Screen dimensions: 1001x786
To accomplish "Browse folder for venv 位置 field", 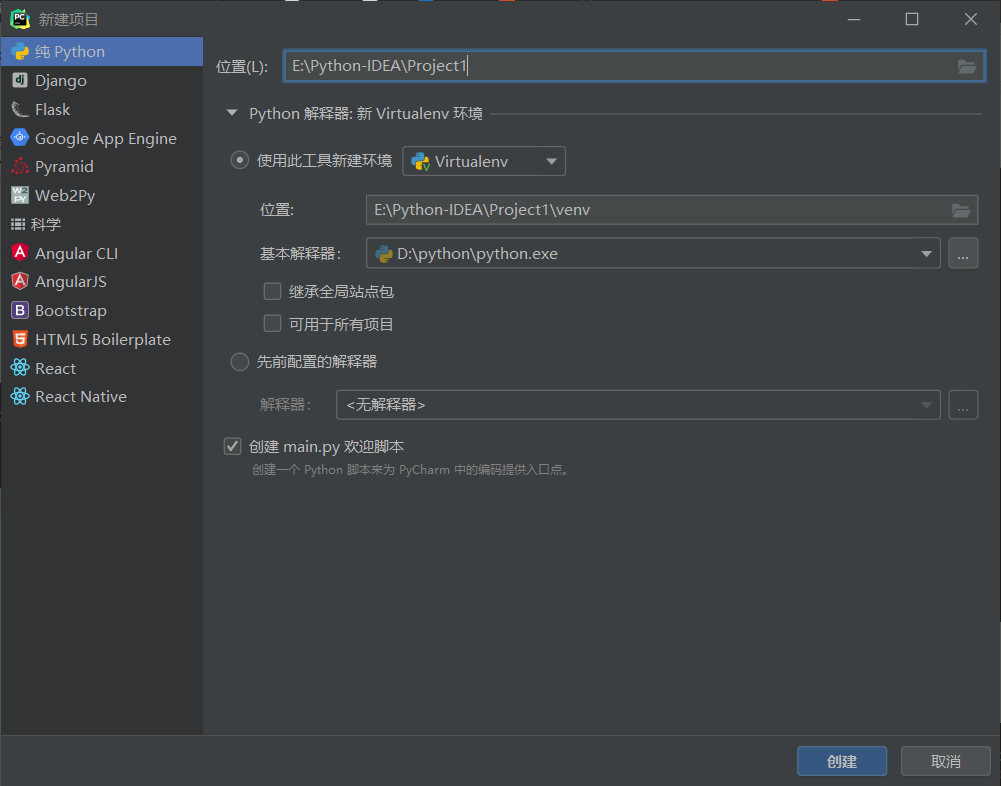I will tap(961, 210).
